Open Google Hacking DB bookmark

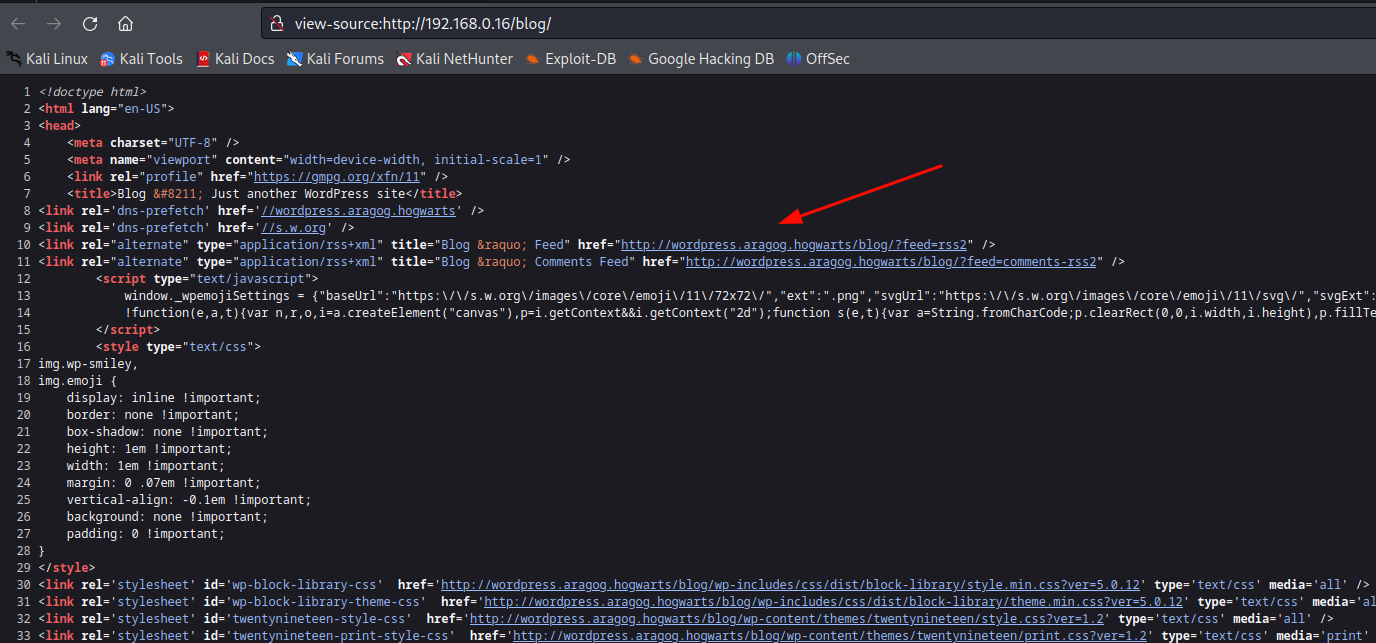(701, 59)
